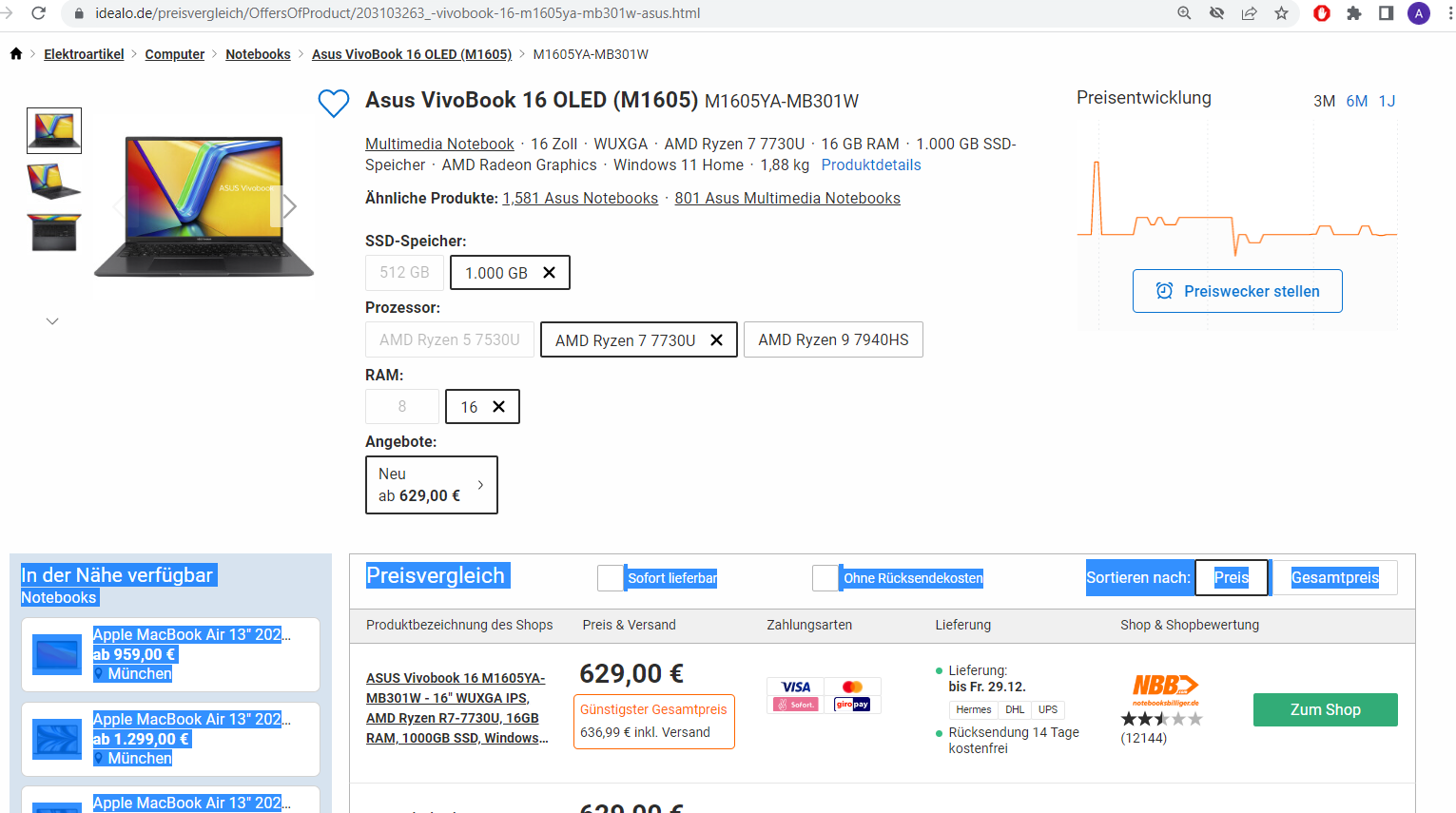Open the Apple MacBook Air ab 959,00 € card
1456x813 pixels.
click(x=170, y=654)
